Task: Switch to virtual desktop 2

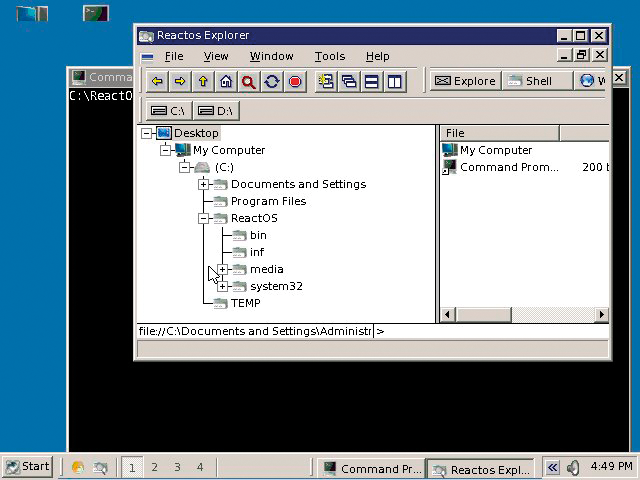Action: (x=154, y=467)
